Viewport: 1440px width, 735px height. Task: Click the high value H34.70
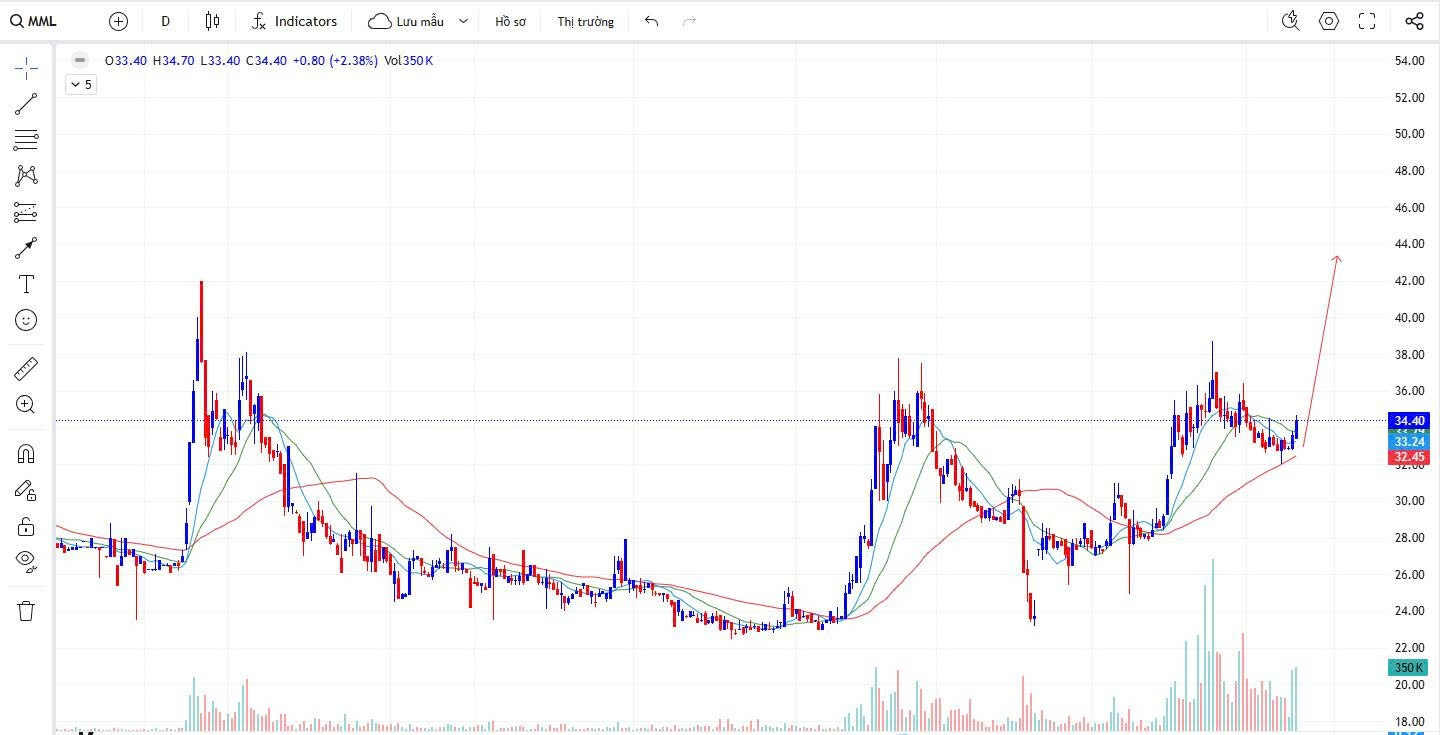pyautogui.click(x=173, y=61)
